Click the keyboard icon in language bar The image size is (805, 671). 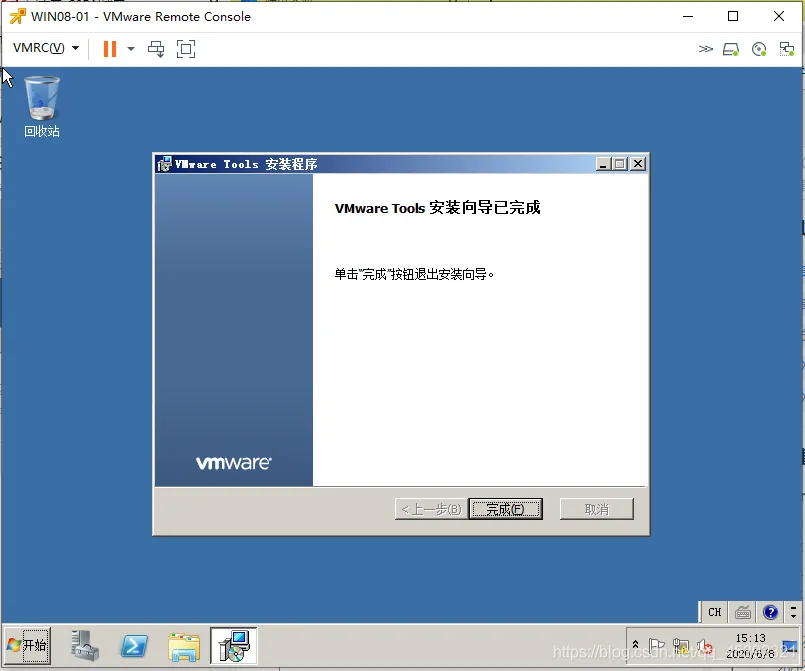[742, 612]
